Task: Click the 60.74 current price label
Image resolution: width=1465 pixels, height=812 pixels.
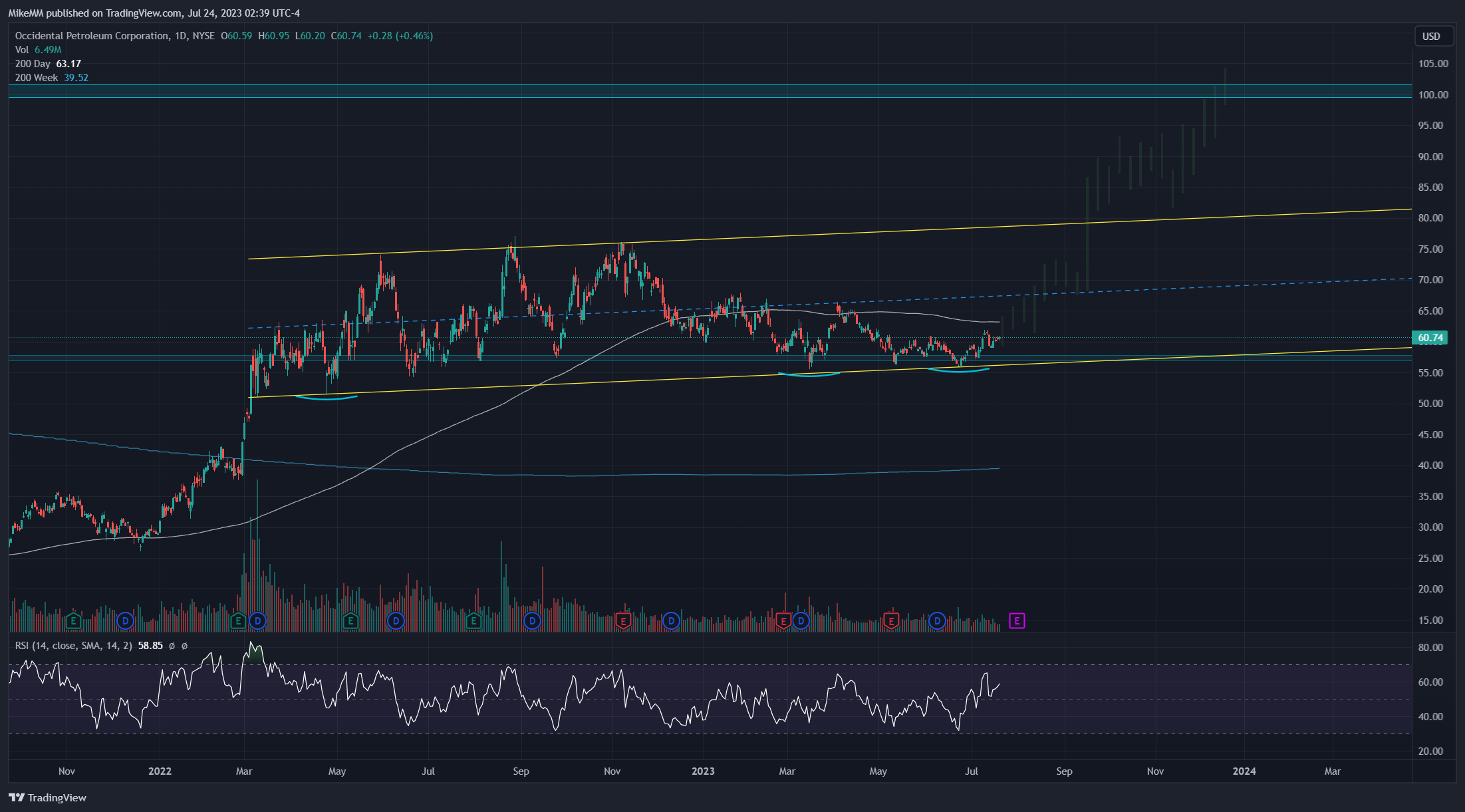Action: (1430, 338)
